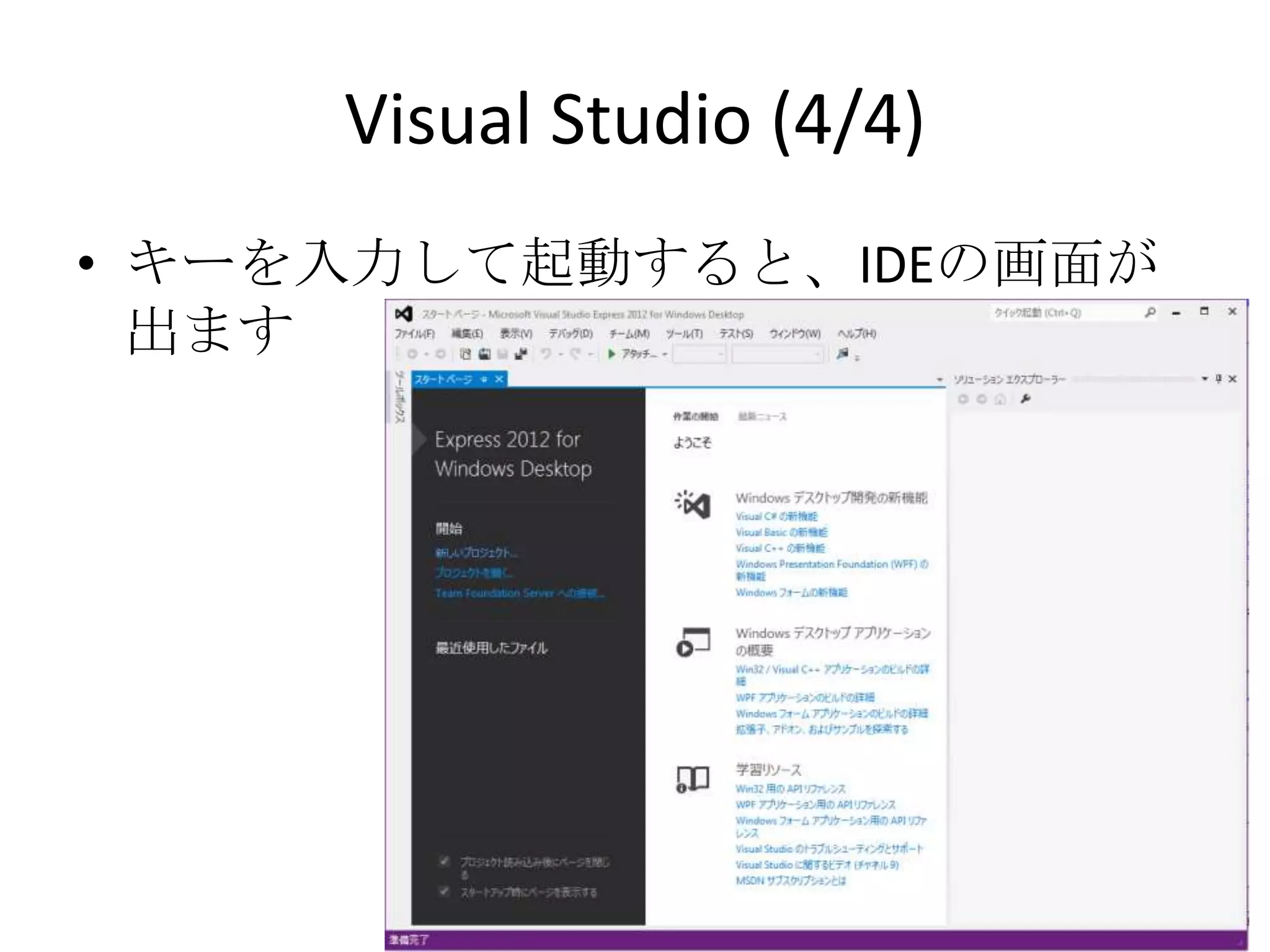Open Visual Studio に関するビデオ (チャネル 9) link

coord(817,865)
